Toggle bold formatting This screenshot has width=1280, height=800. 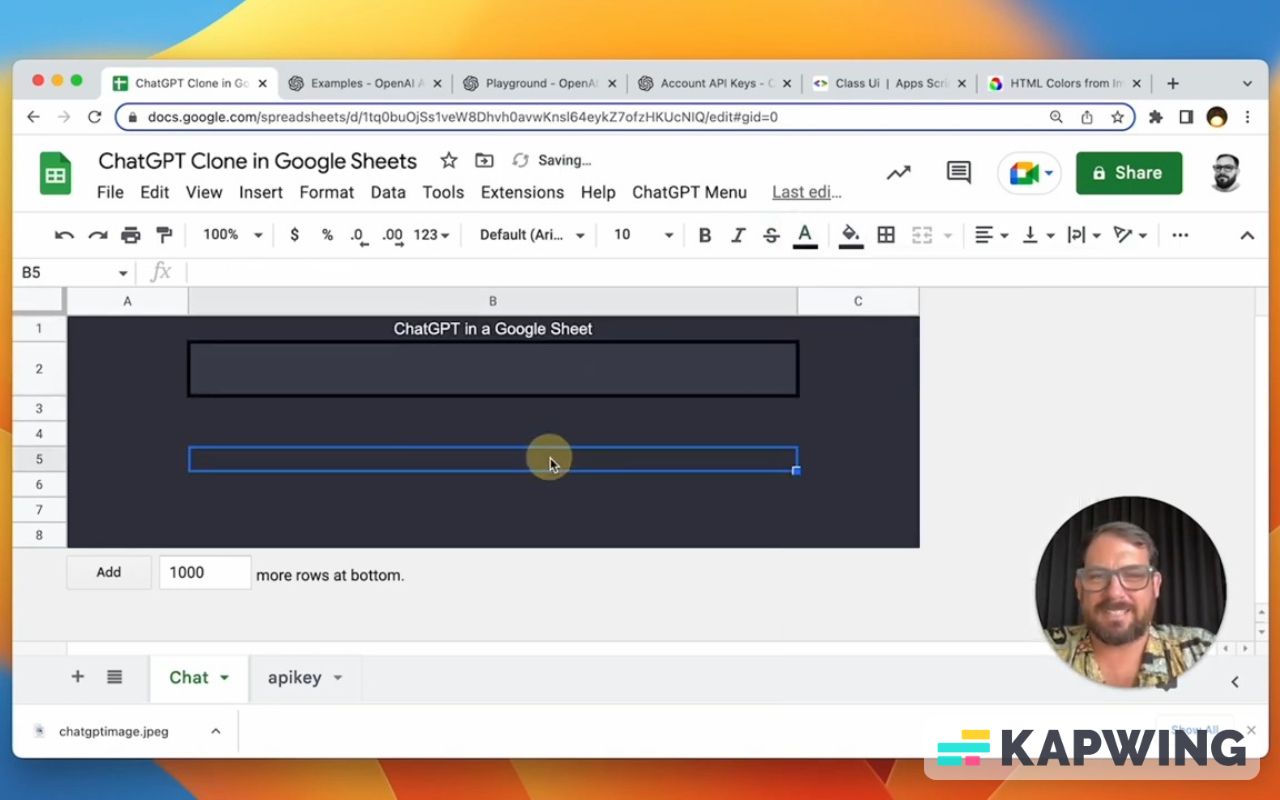tap(705, 235)
